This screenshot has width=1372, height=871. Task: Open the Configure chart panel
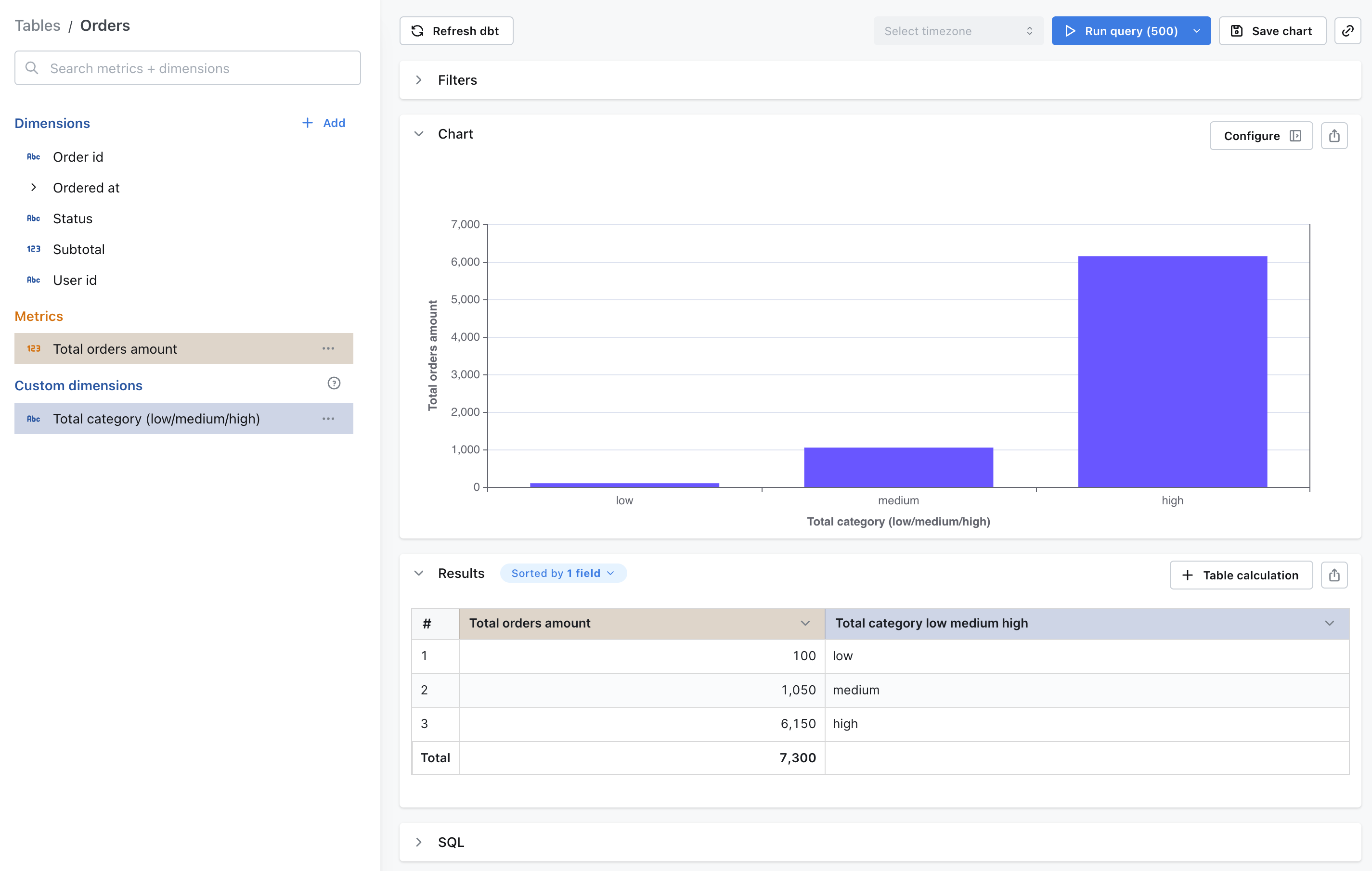1260,136
